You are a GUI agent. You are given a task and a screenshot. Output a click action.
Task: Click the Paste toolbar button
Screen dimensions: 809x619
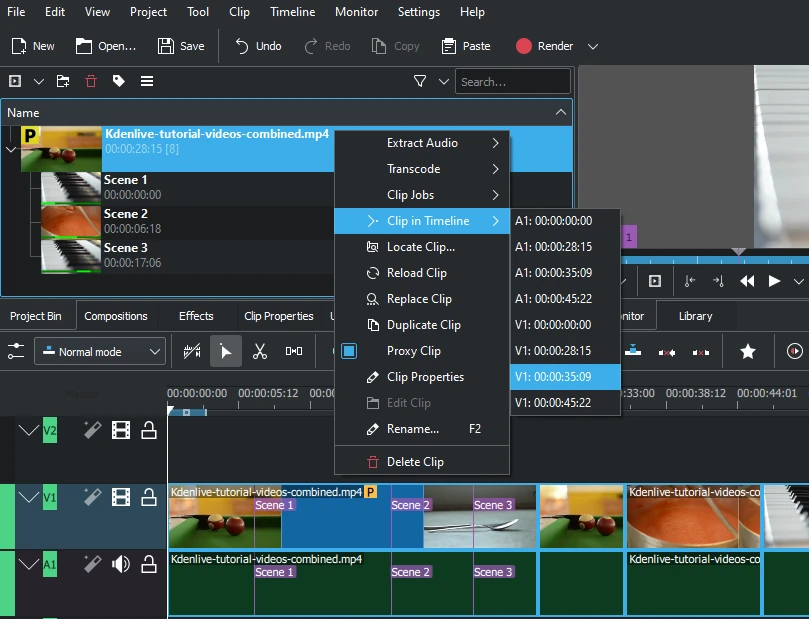pos(466,46)
